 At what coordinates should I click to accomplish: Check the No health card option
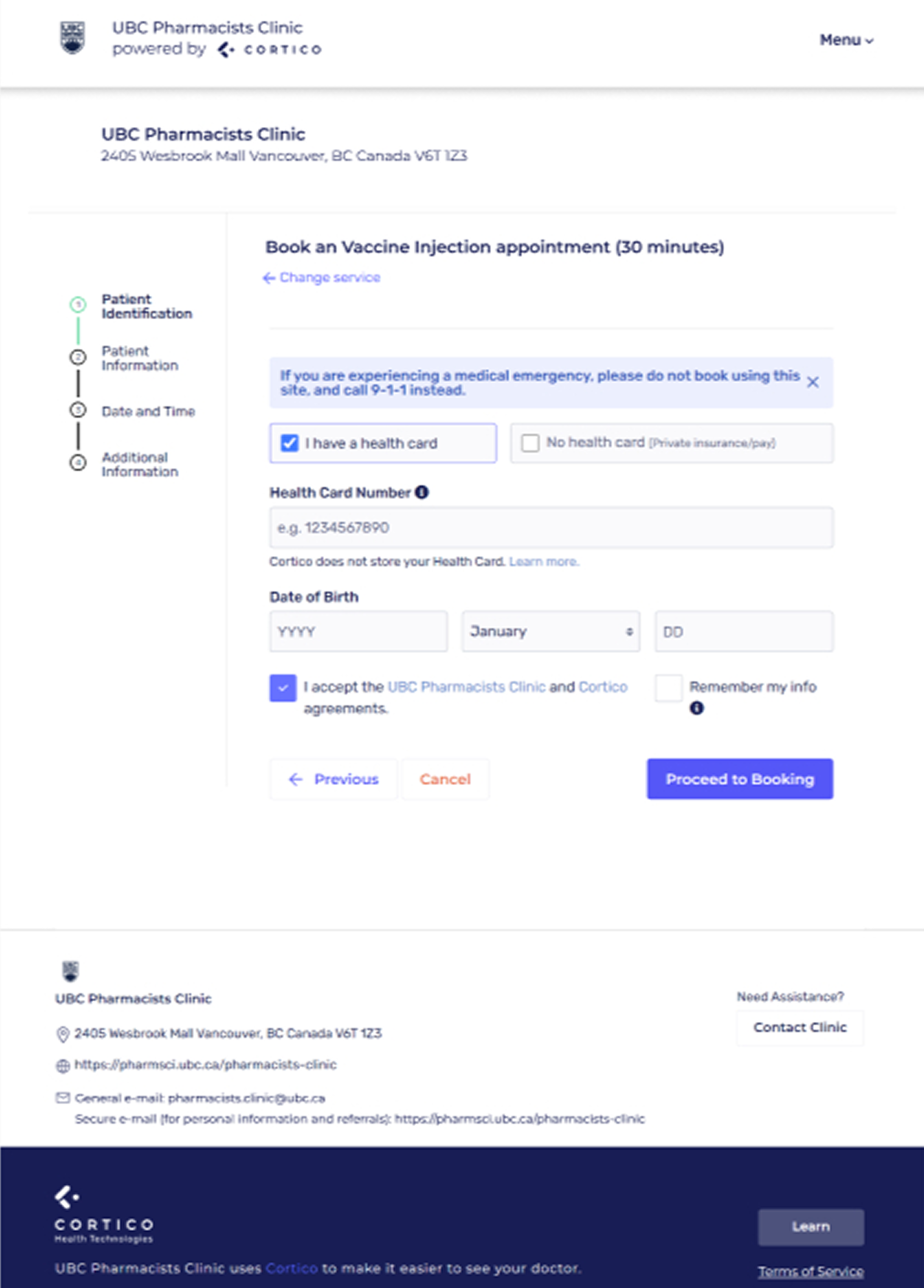pyautogui.click(x=530, y=443)
